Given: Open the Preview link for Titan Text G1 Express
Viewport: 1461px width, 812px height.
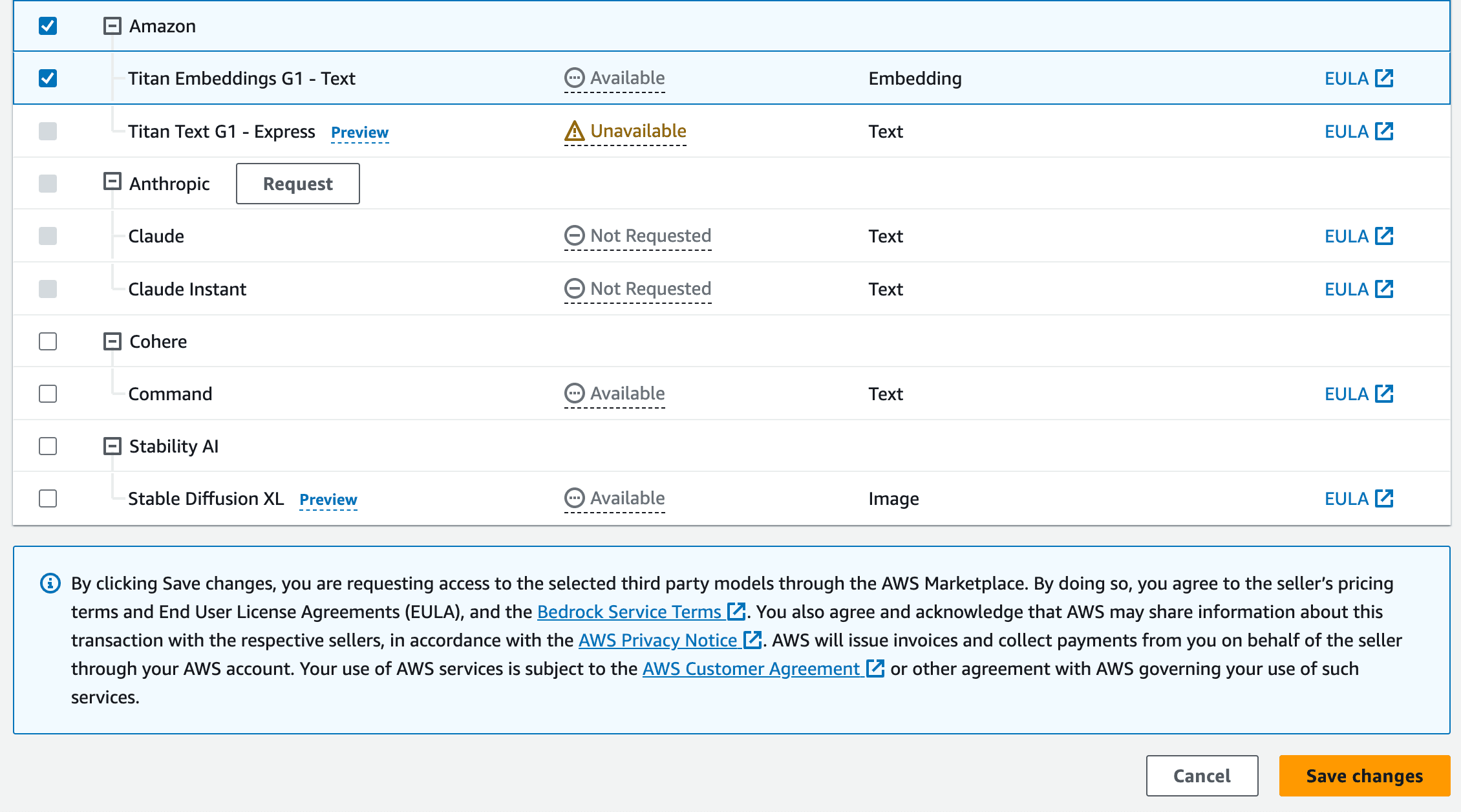Looking at the screenshot, I should (359, 132).
